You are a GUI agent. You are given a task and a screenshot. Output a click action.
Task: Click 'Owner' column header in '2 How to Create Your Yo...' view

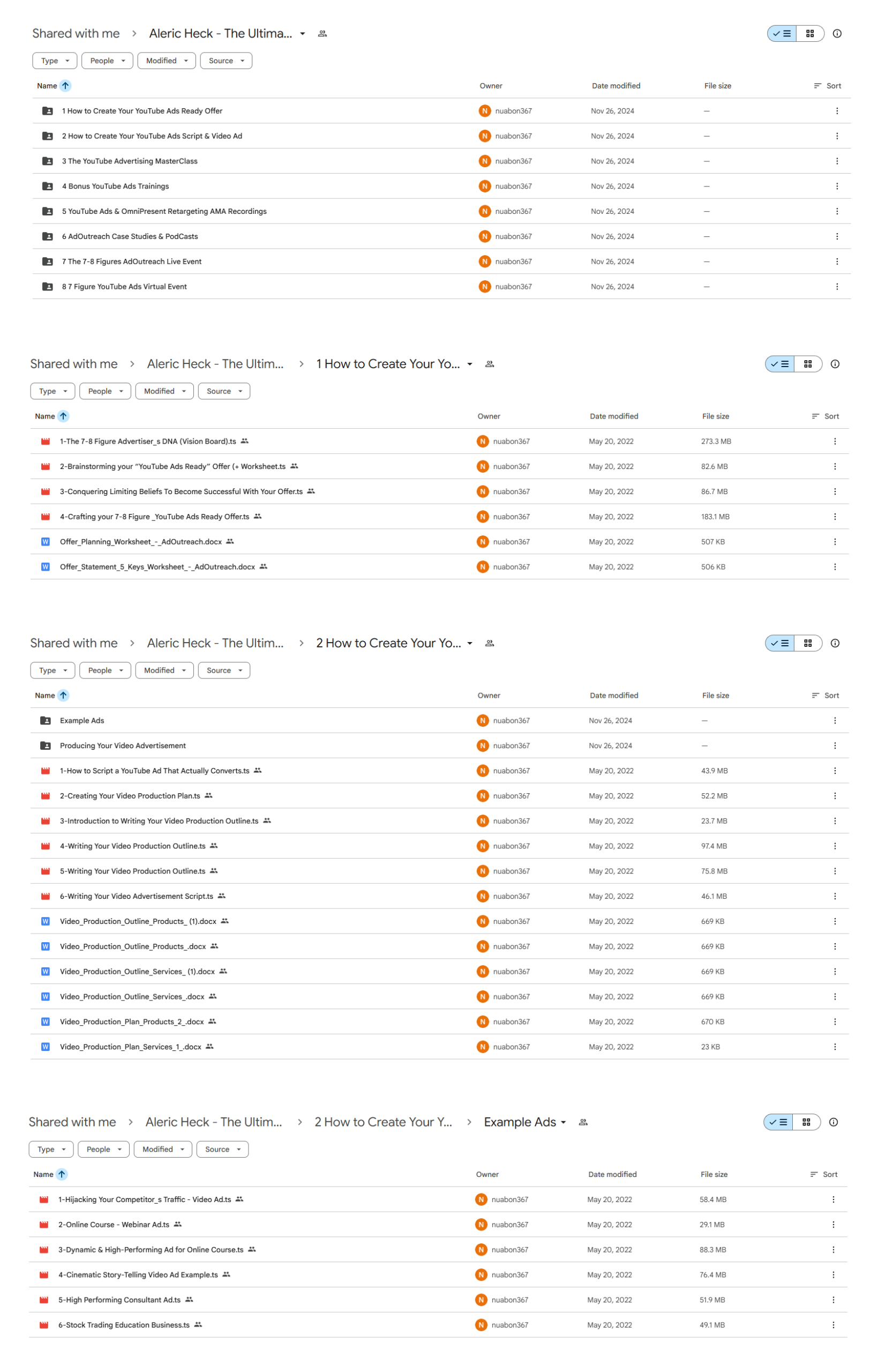tap(489, 695)
